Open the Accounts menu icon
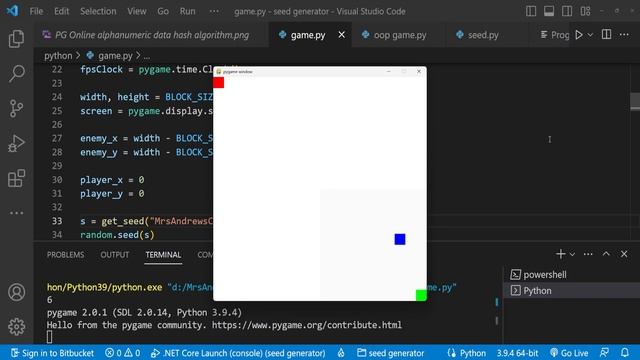Screen dimensions: 640x360 click(x=16, y=292)
